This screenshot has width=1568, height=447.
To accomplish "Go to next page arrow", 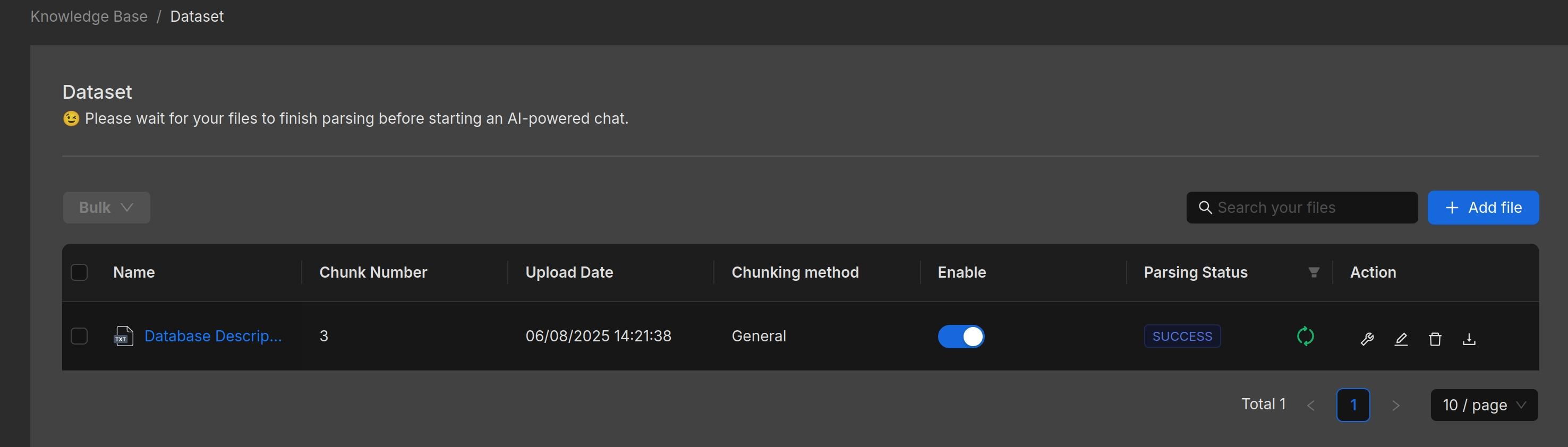I will pyautogui.click(x=1396, y=405).
